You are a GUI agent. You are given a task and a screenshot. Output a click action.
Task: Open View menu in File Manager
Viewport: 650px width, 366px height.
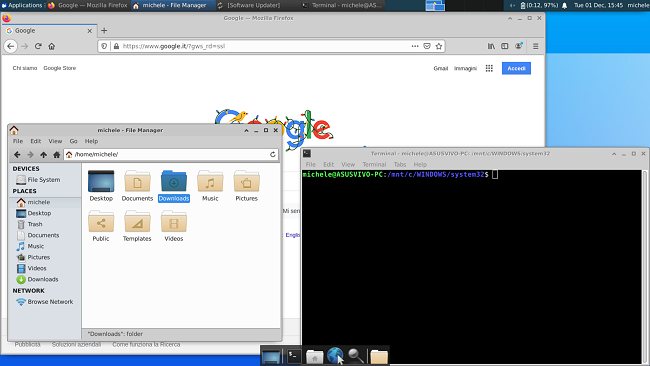tap(55, 141)
